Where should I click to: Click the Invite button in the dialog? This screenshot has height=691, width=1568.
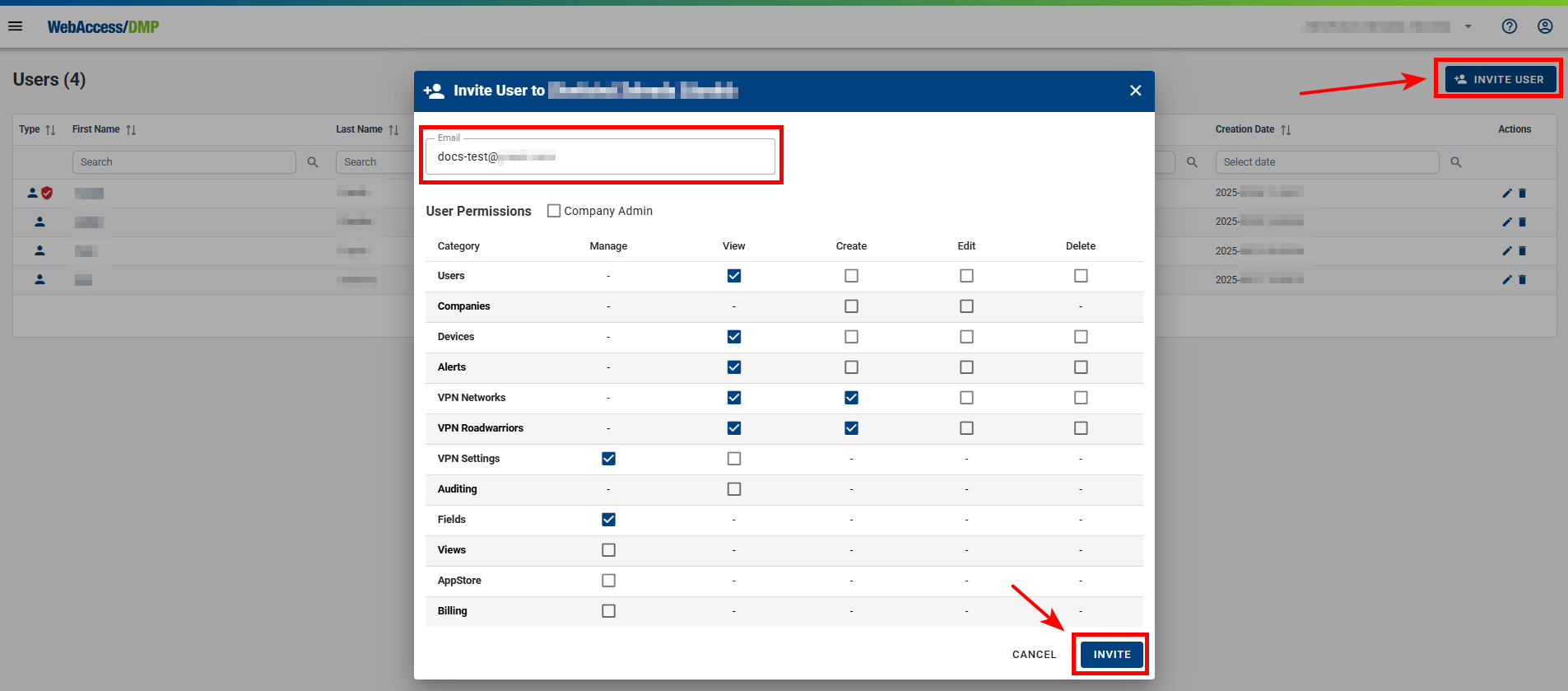coord(1111,654)
